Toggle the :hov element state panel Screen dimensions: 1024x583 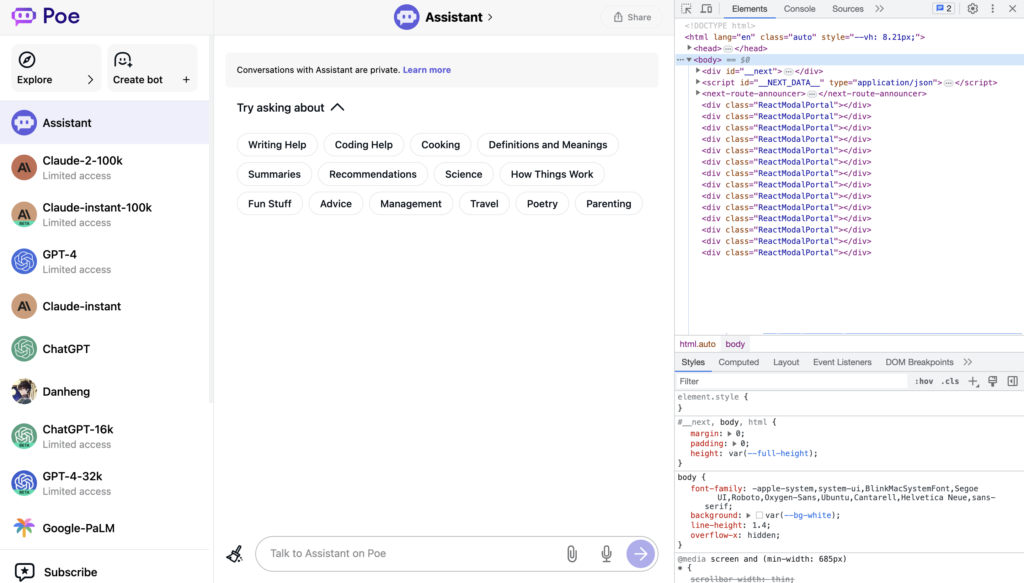pyautogui.click(x=923, y=381)
